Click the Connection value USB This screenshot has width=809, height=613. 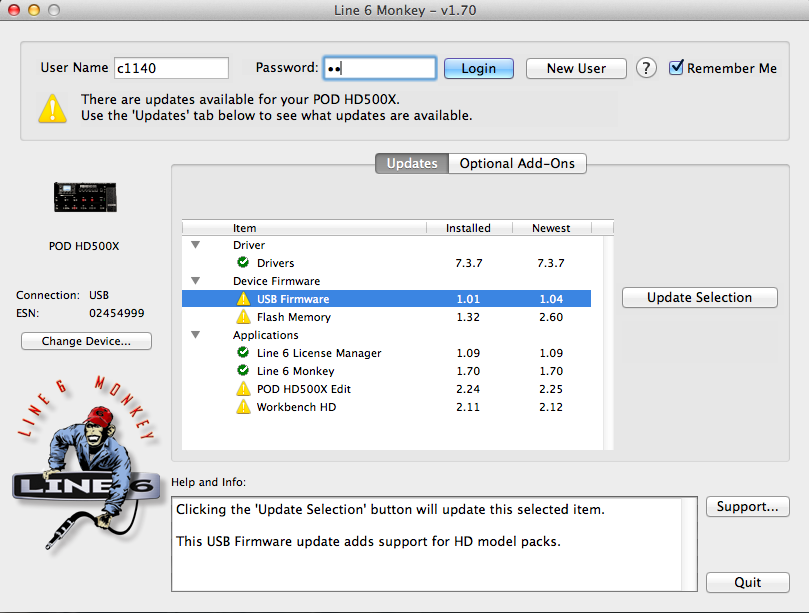(x=99, y=295)
